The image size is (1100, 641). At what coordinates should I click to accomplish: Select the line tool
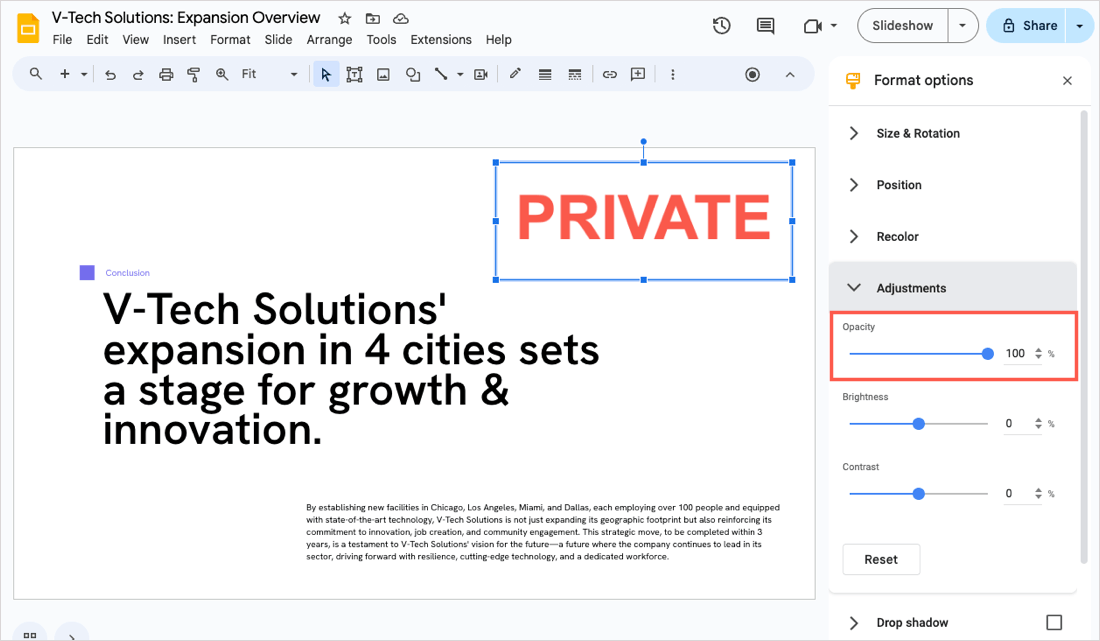[x=441, y=74]
